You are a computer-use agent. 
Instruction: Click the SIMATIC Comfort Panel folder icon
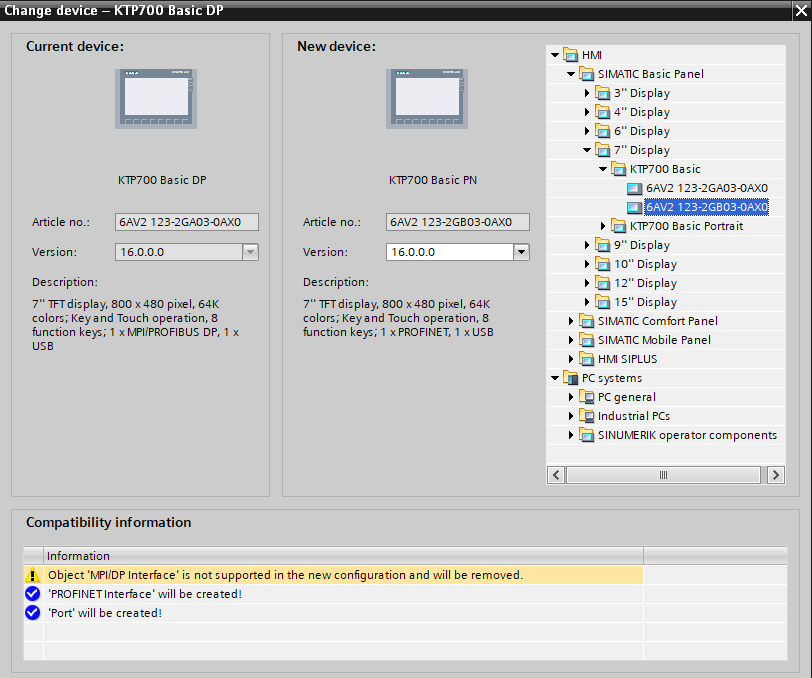pos(587,321)
